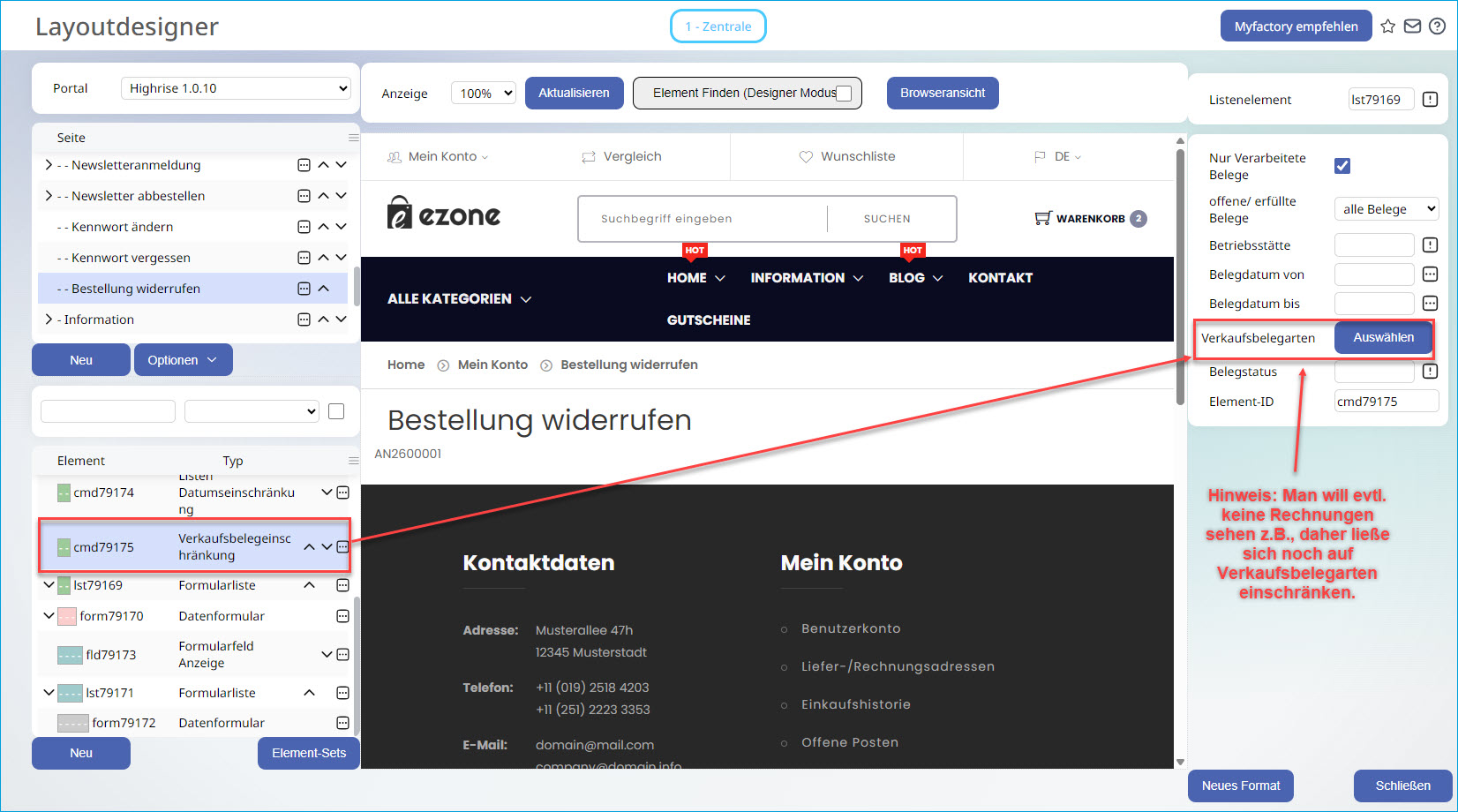This screenshot has width=1458, height=812.
Task: Open details icon for Kennwort vergessen
Action: pos(304,258)
